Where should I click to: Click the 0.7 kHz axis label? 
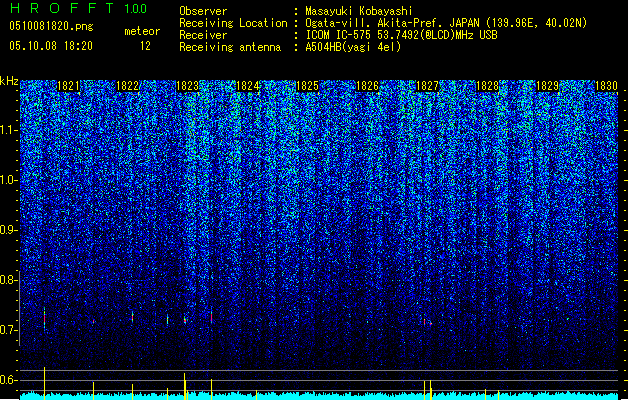click(8, 330)
